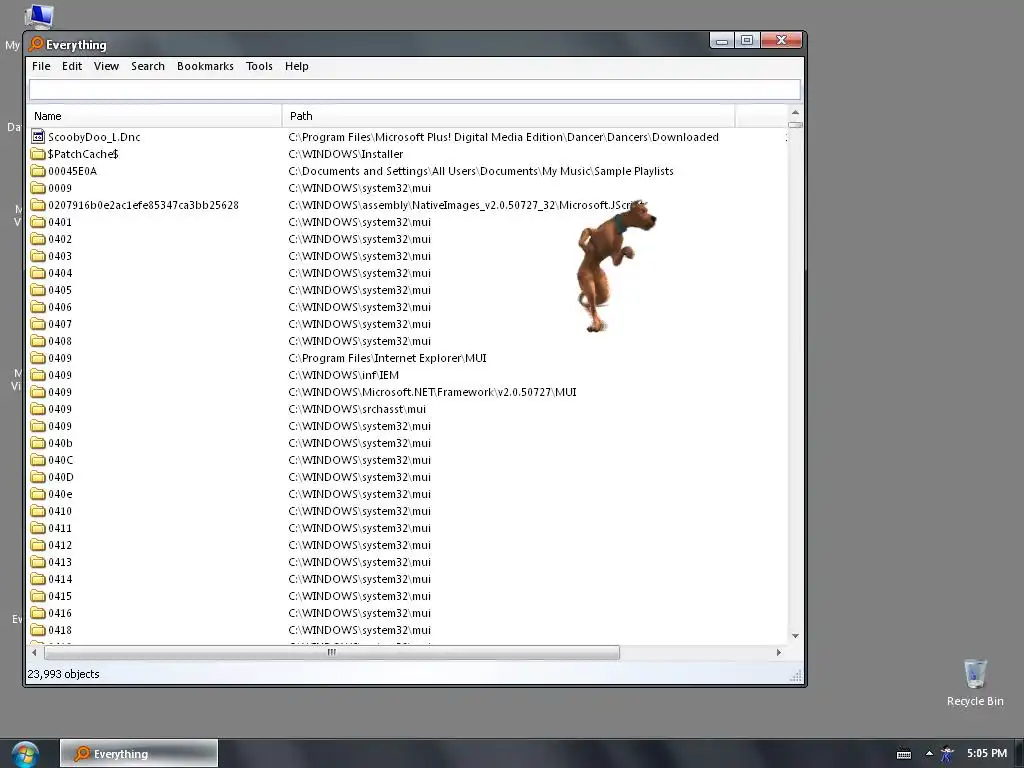This screenshot has height=768, width=1024.
Task: Select the 0406 folder icon
Action: click(x=38, y=307)
